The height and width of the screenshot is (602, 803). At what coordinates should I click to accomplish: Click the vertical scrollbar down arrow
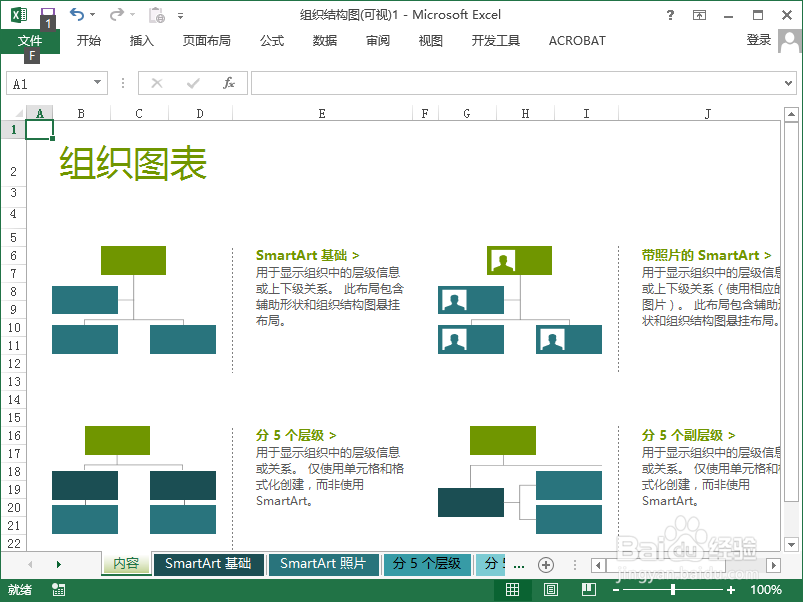coord(791,544)
